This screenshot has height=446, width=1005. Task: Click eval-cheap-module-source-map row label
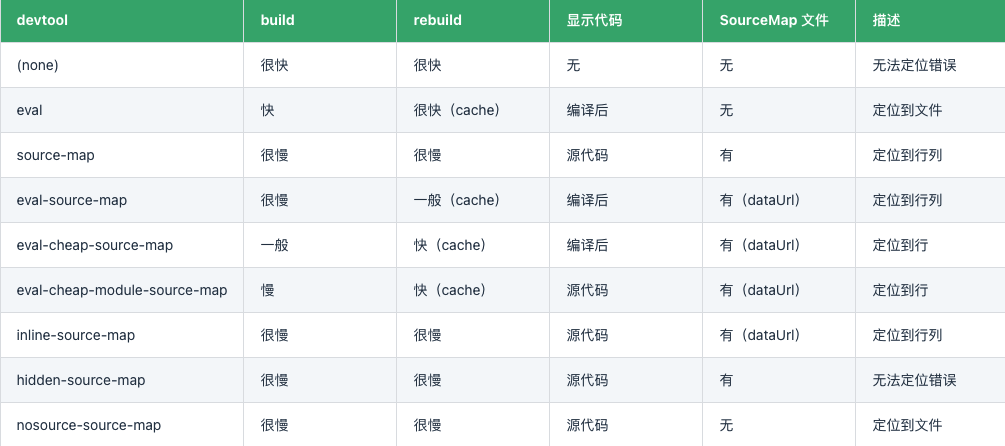tap(122, 290)
